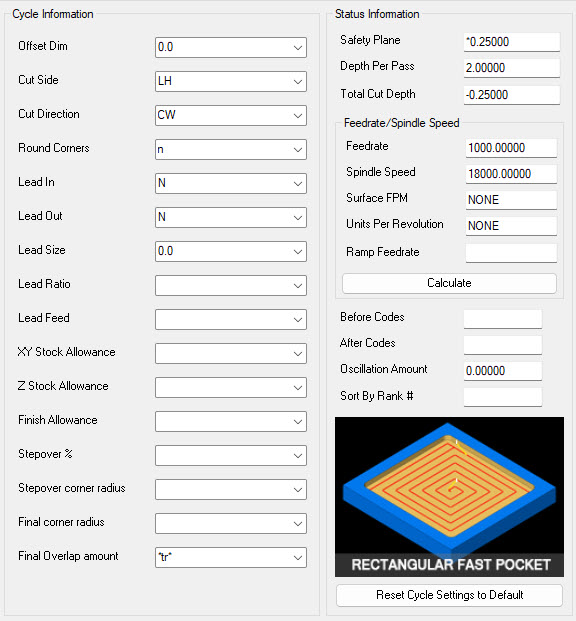Expand the XY Stock Allowance dropdown

(231, 354)
